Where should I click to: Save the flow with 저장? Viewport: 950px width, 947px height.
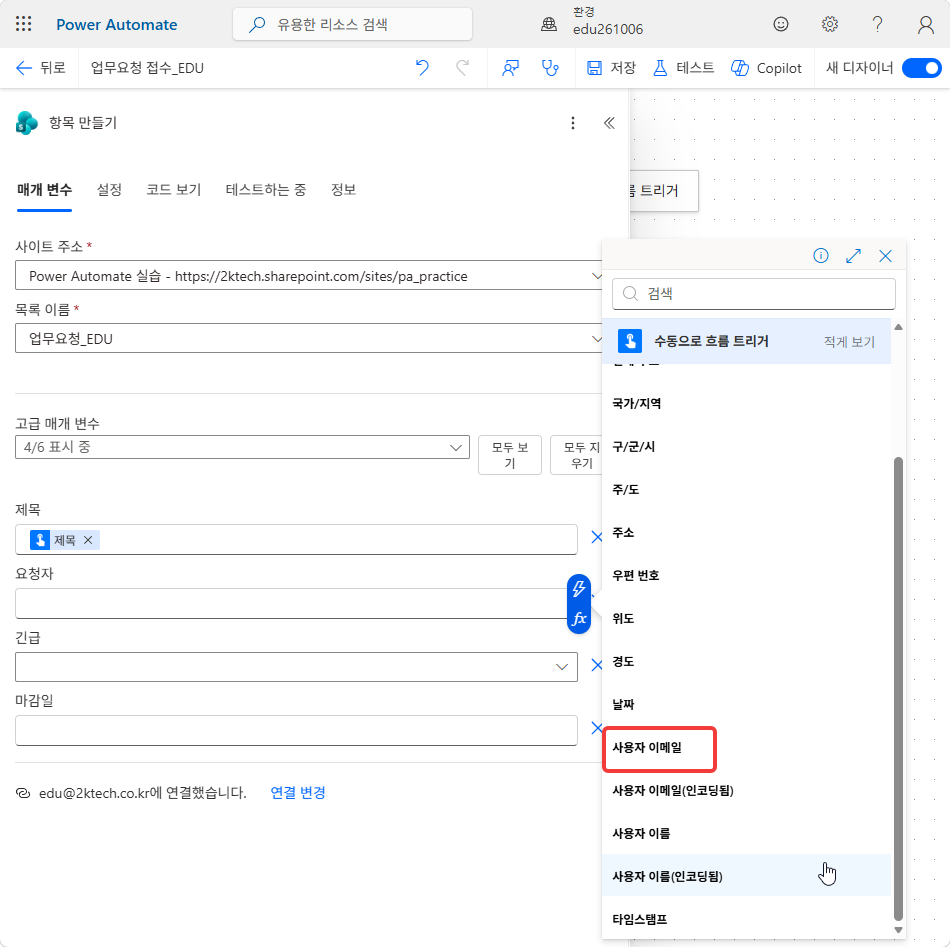611,68
